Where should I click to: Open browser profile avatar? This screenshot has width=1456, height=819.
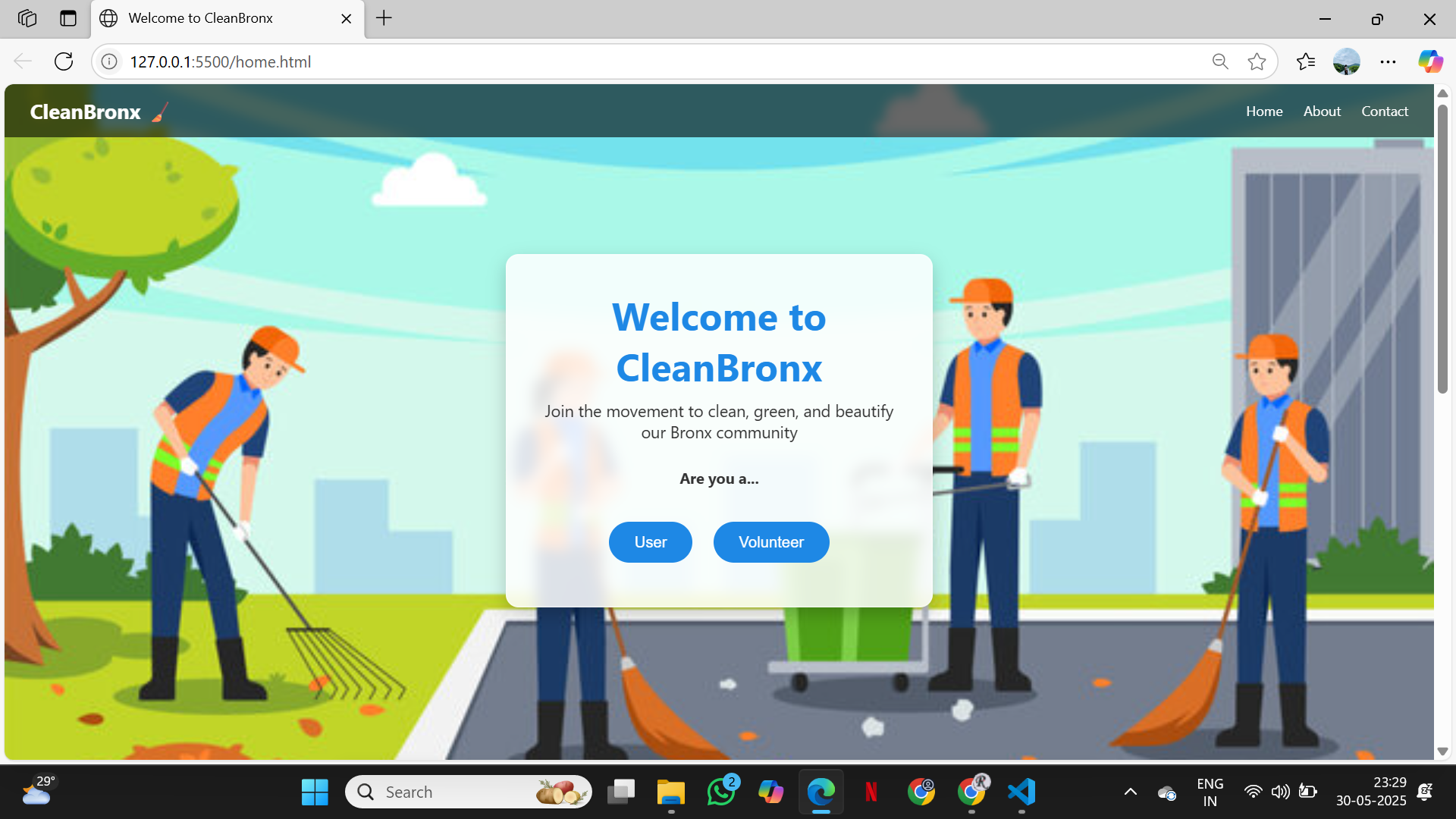(1346, 61)
